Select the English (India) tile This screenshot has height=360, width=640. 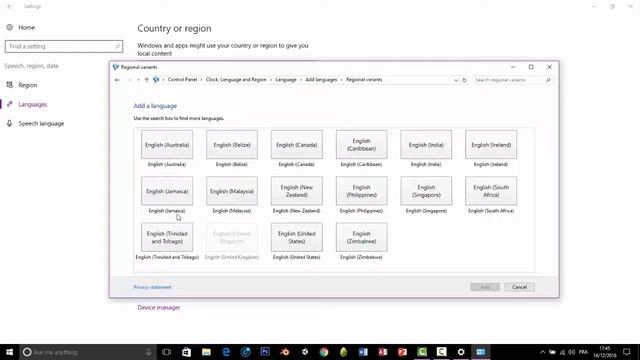(x=426, y=145)
